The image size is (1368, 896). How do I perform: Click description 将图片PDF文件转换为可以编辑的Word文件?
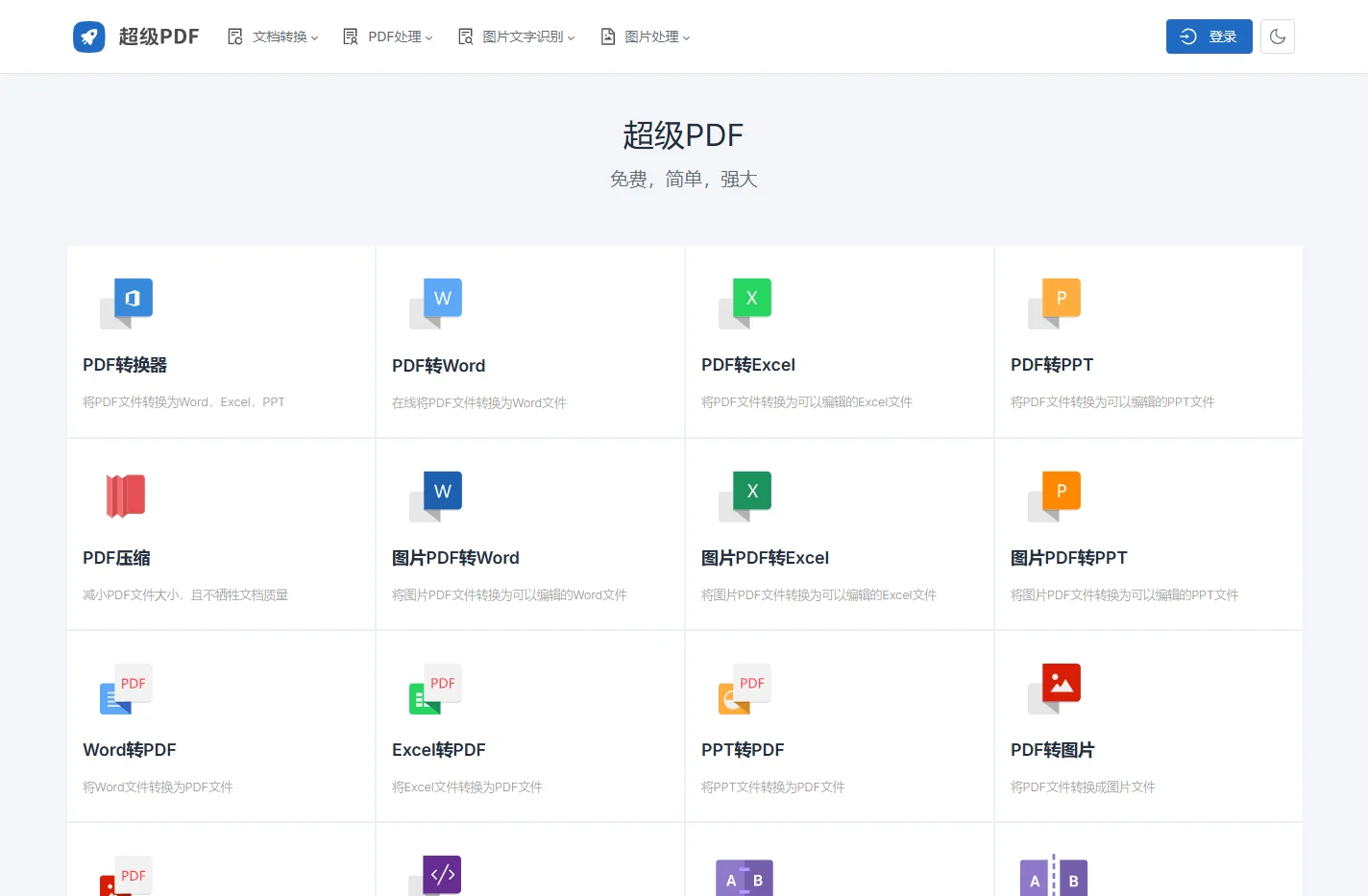(x=509, y=595)
